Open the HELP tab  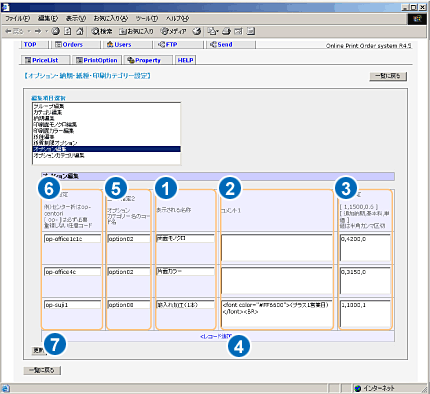pyautogui.click(x=185, y=60)
